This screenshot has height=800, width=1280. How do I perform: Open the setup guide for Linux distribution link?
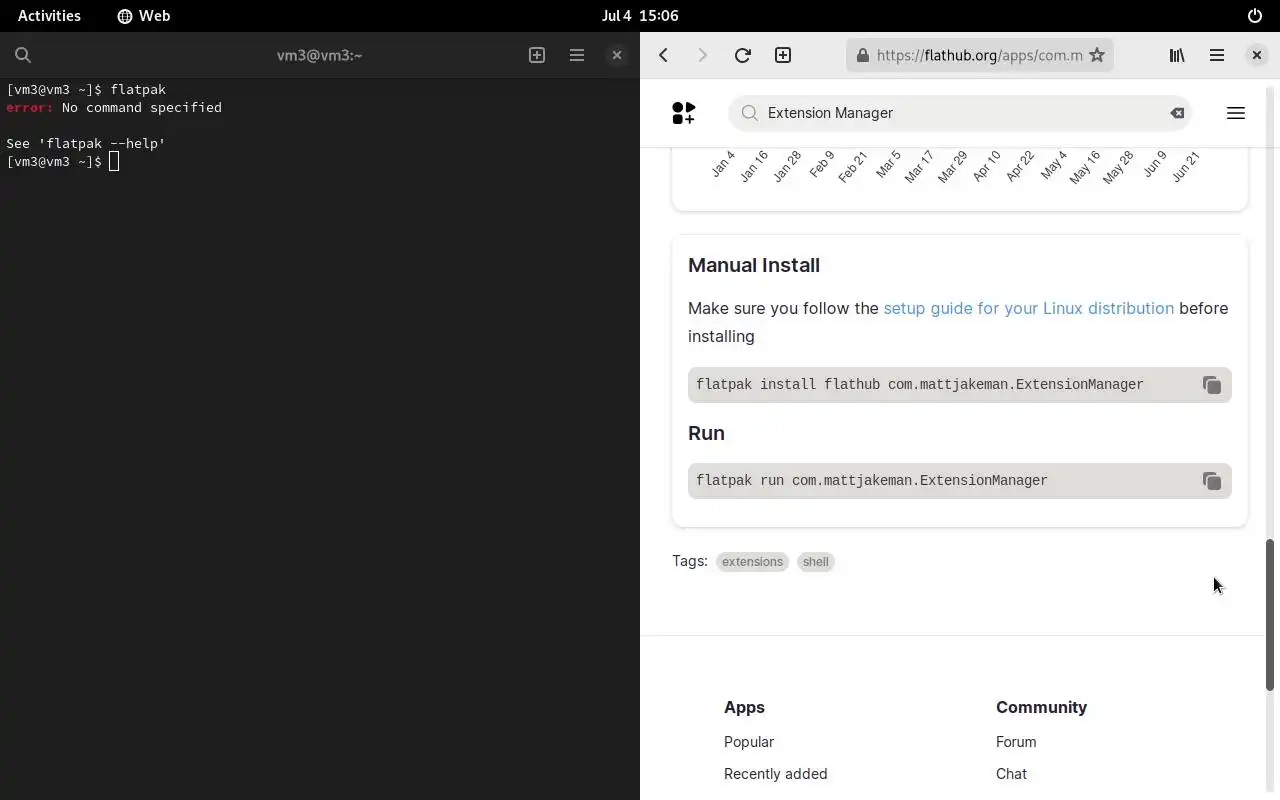pyautogui.click(x=1029, y=308)
